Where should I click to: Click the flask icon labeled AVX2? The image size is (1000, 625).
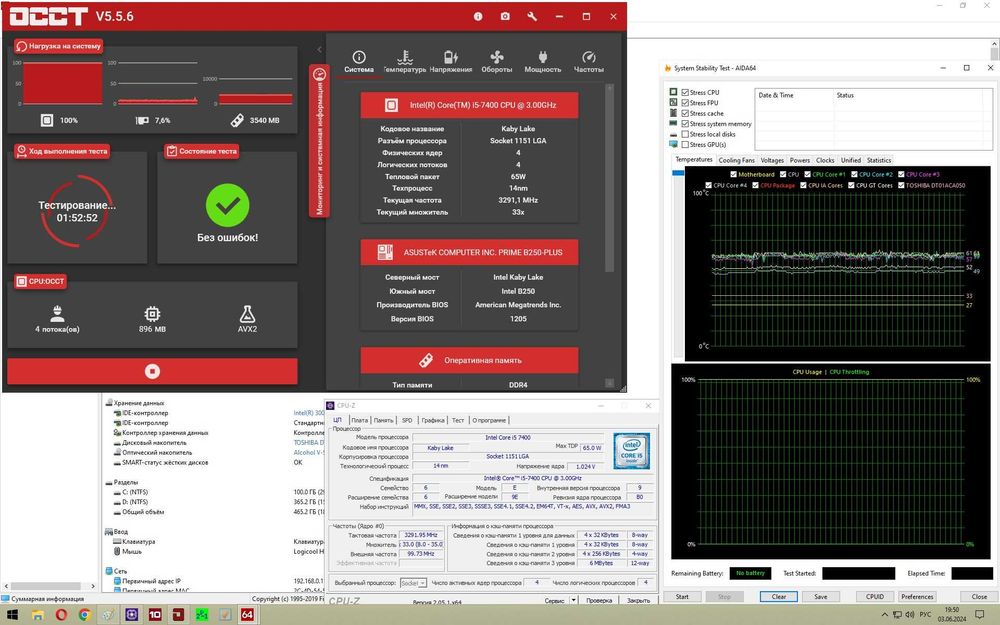coord(247,314)
